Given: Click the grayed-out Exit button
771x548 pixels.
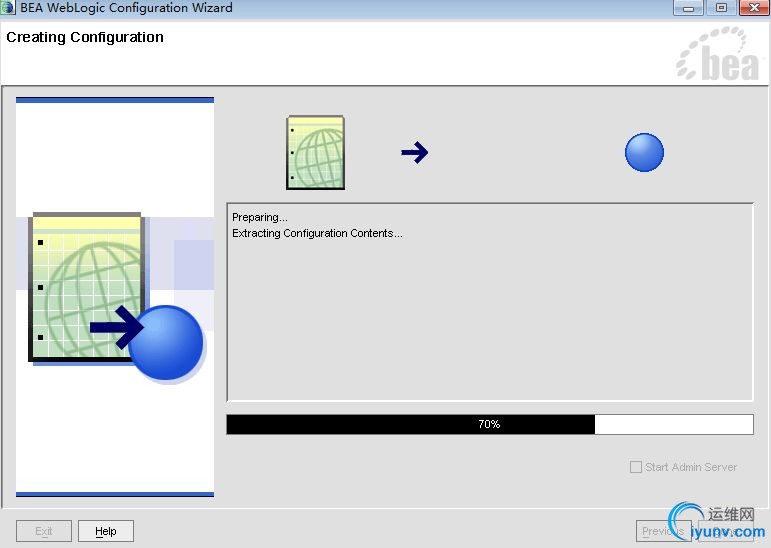Looking at the screenshot, I should point(44,531).
